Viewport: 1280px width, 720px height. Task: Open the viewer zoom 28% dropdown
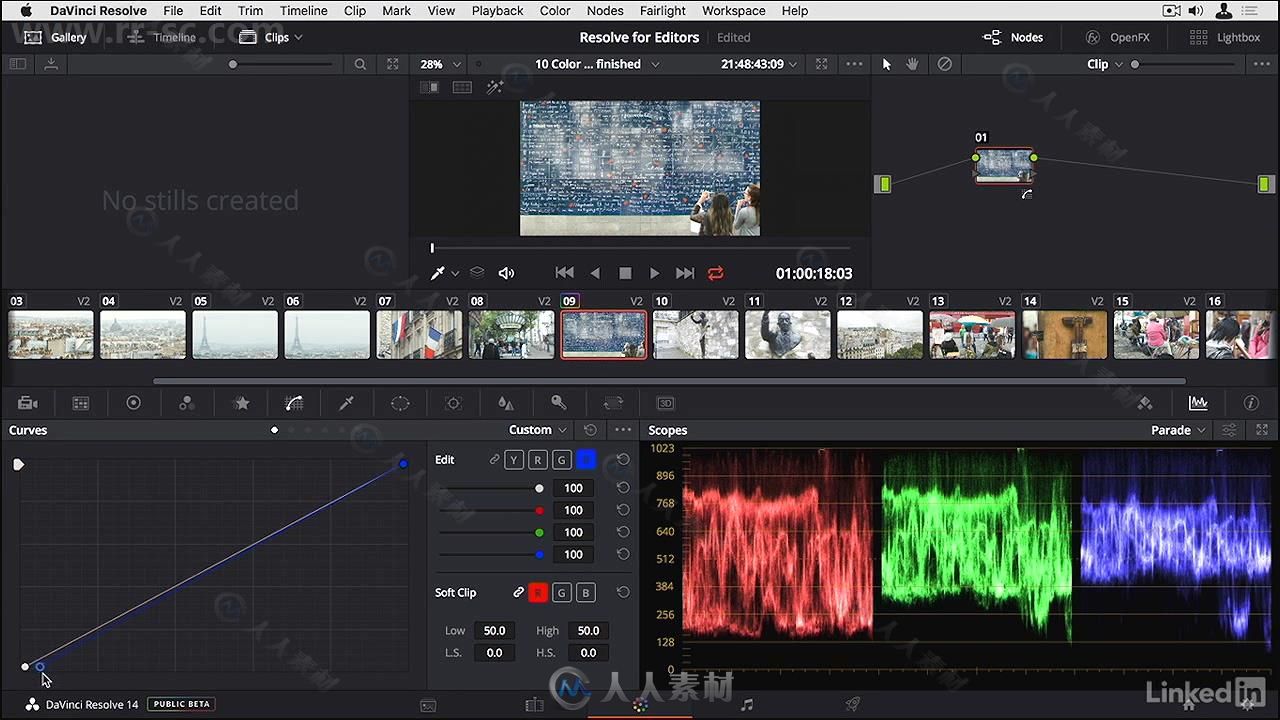pos(441,64)
